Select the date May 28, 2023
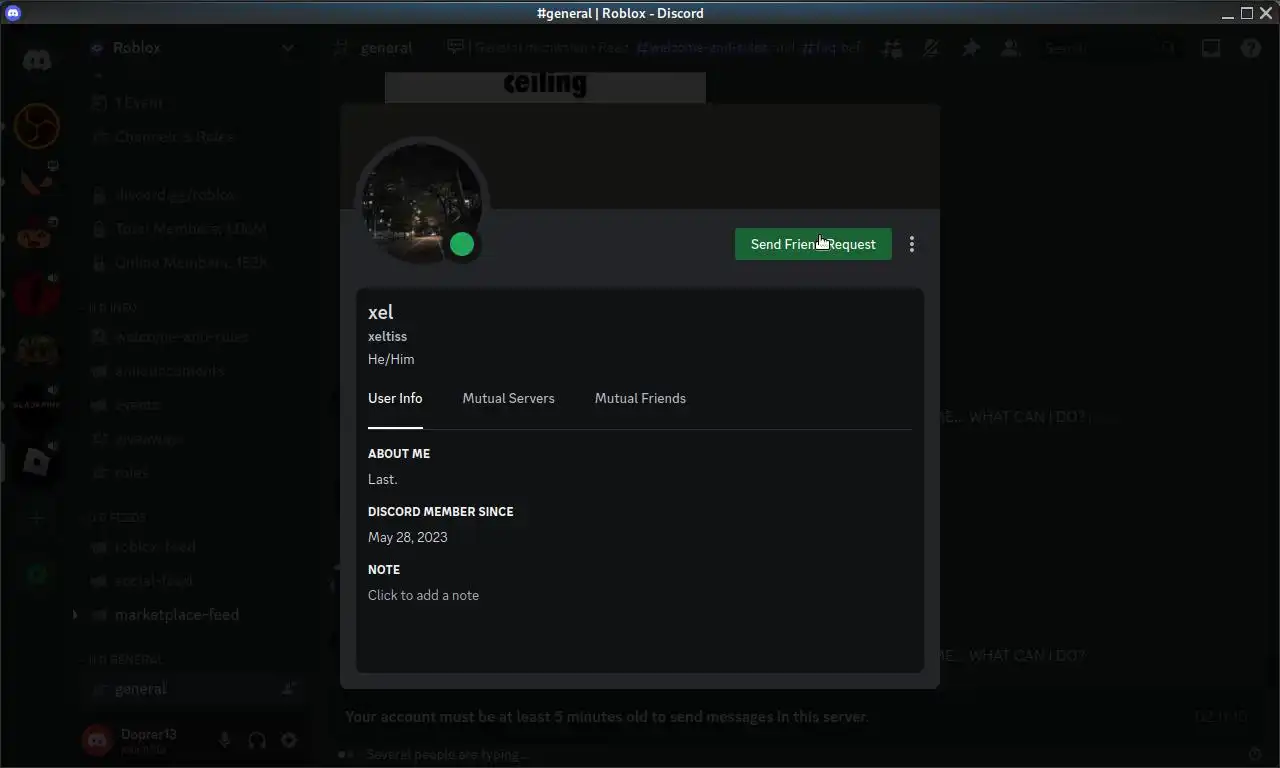 408,537
